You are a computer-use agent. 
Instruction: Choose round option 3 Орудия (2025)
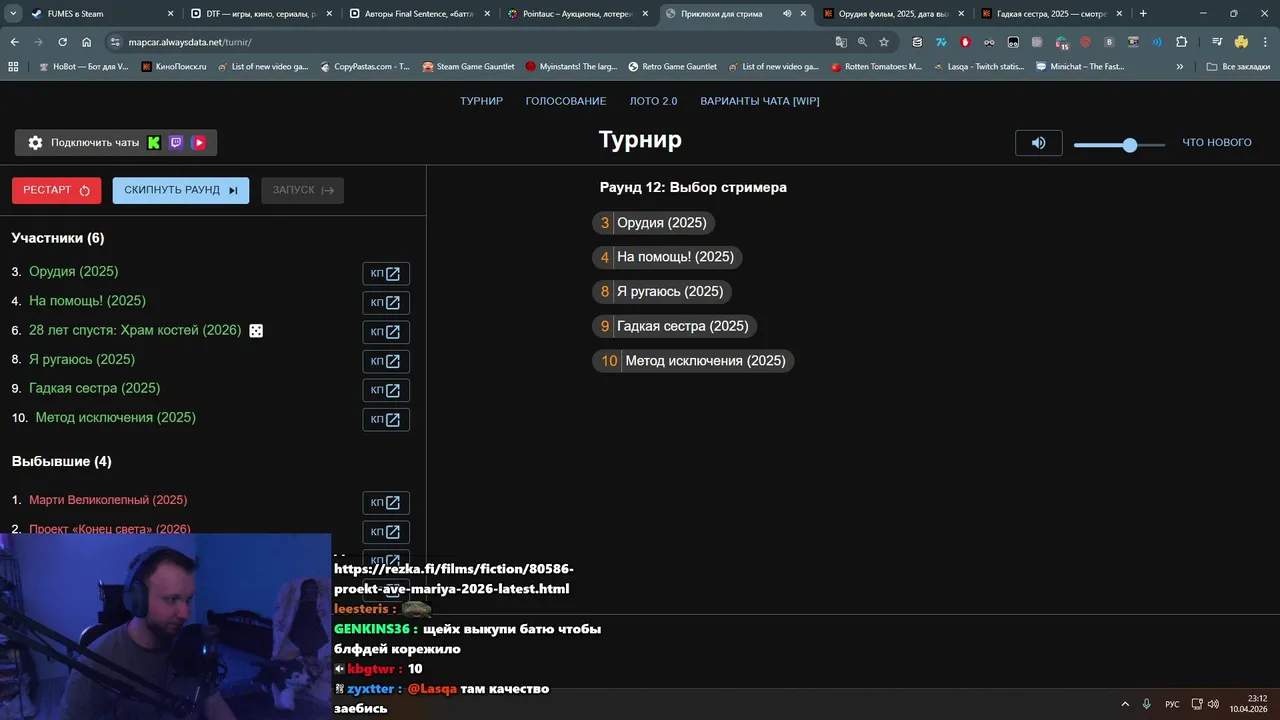click(654, 223)
